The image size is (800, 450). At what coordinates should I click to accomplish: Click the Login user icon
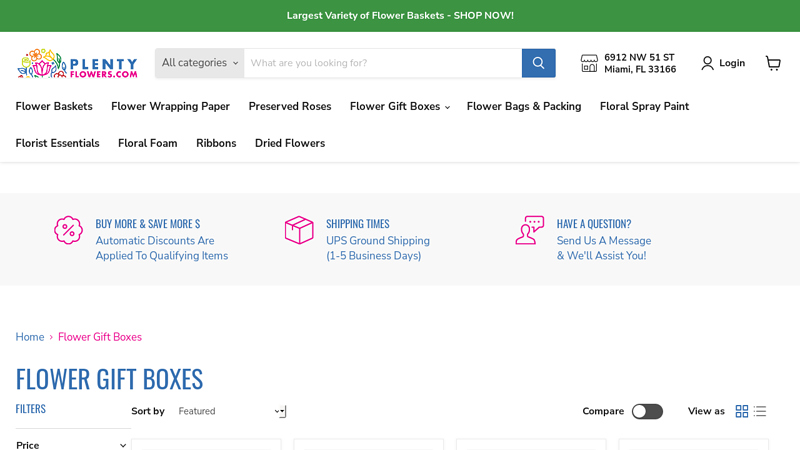(x=708, y=63)
